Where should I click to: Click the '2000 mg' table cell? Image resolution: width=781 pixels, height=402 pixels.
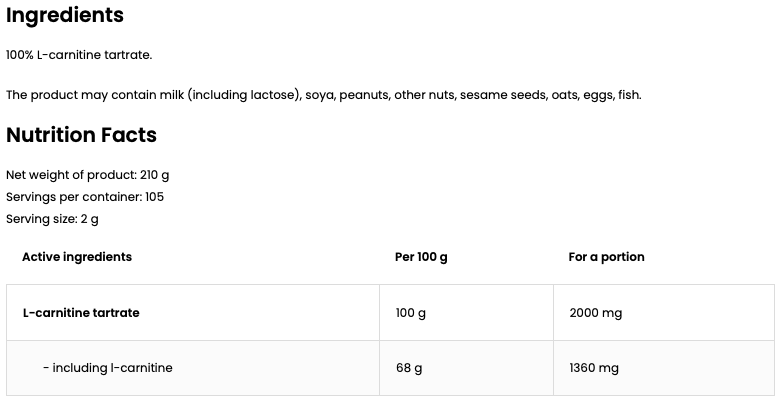pyautogui.click(x=595, y=313)
